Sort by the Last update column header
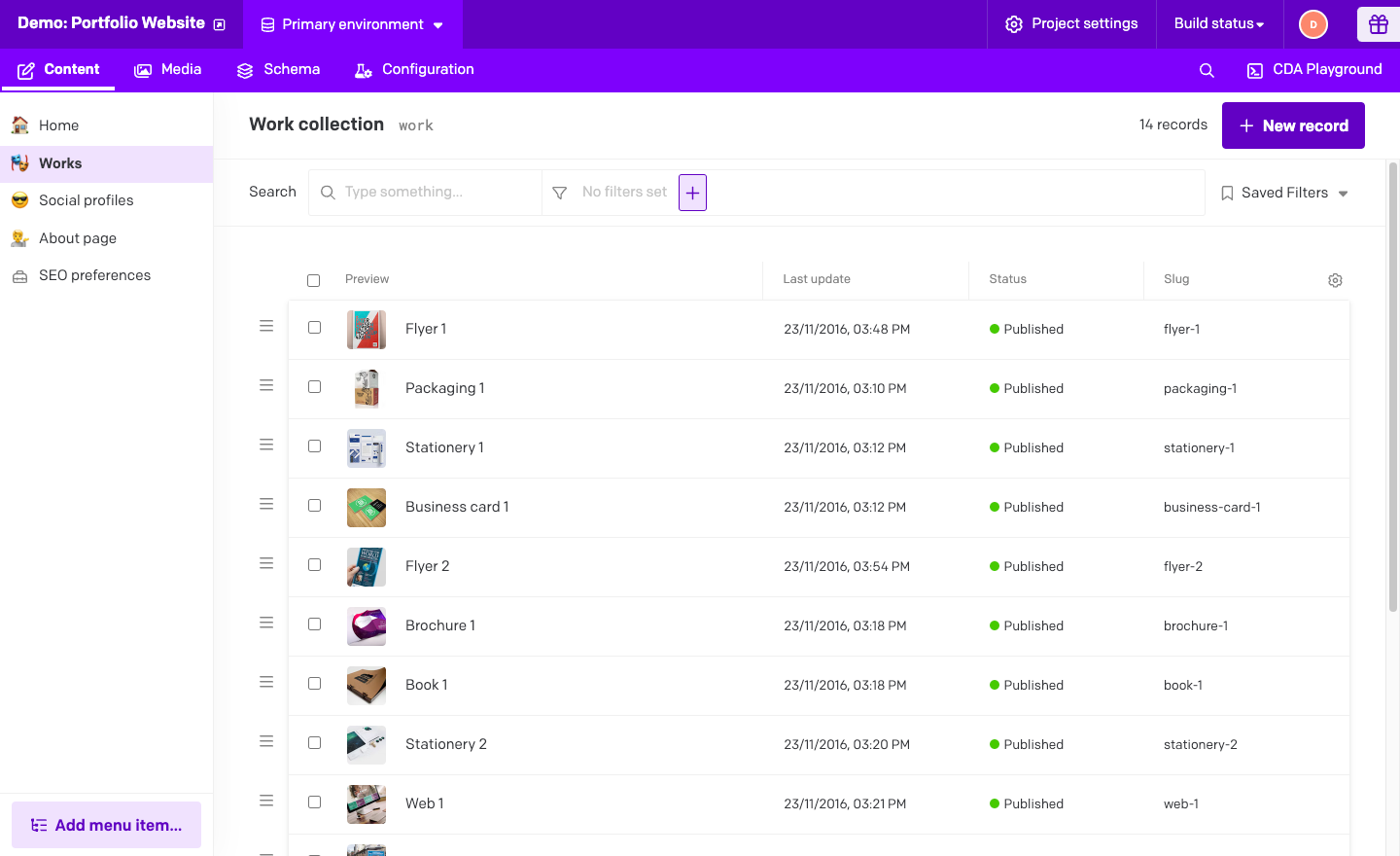 817,279
